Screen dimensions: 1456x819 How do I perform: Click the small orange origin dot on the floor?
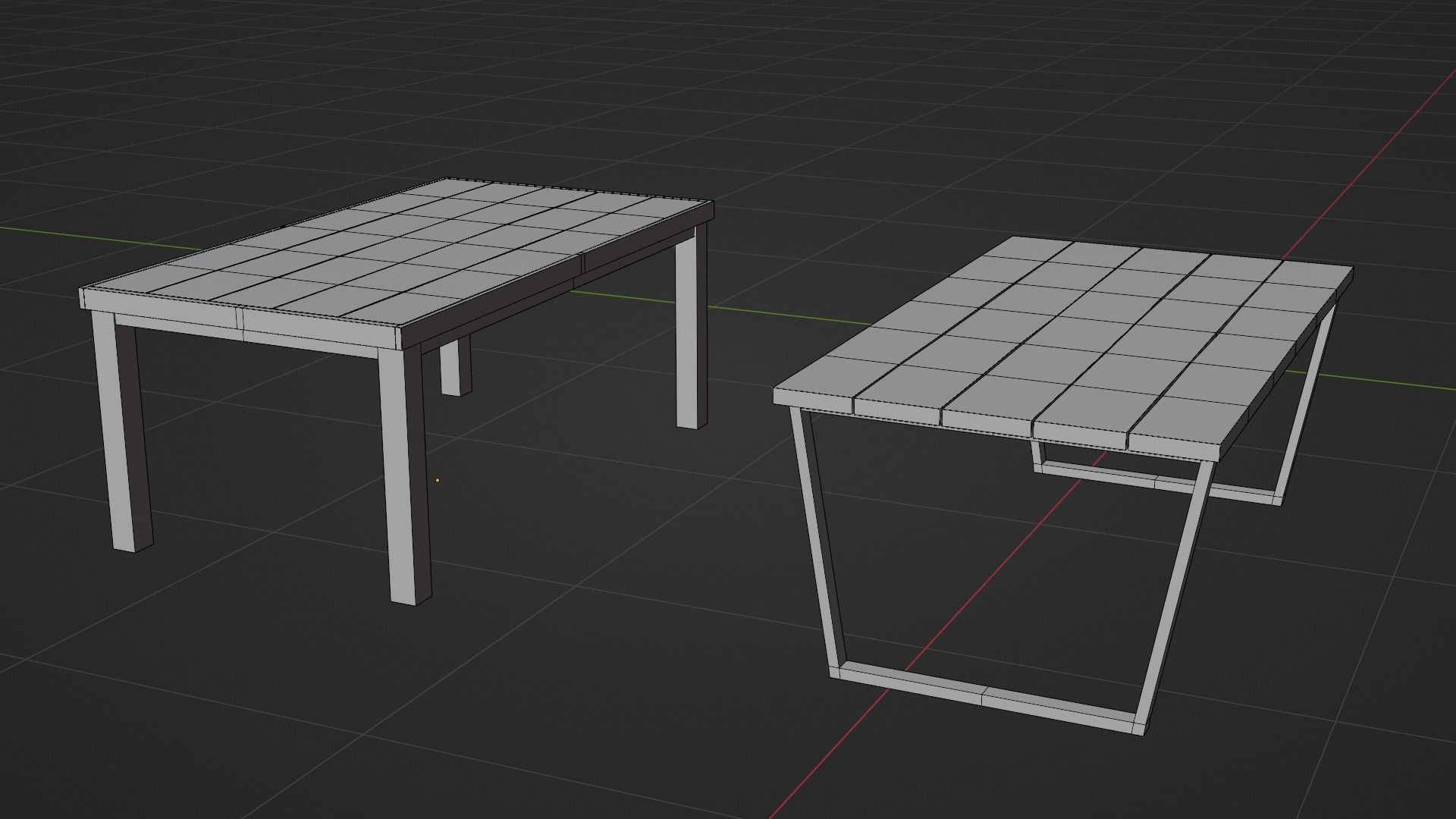click(x=438, y=480)
